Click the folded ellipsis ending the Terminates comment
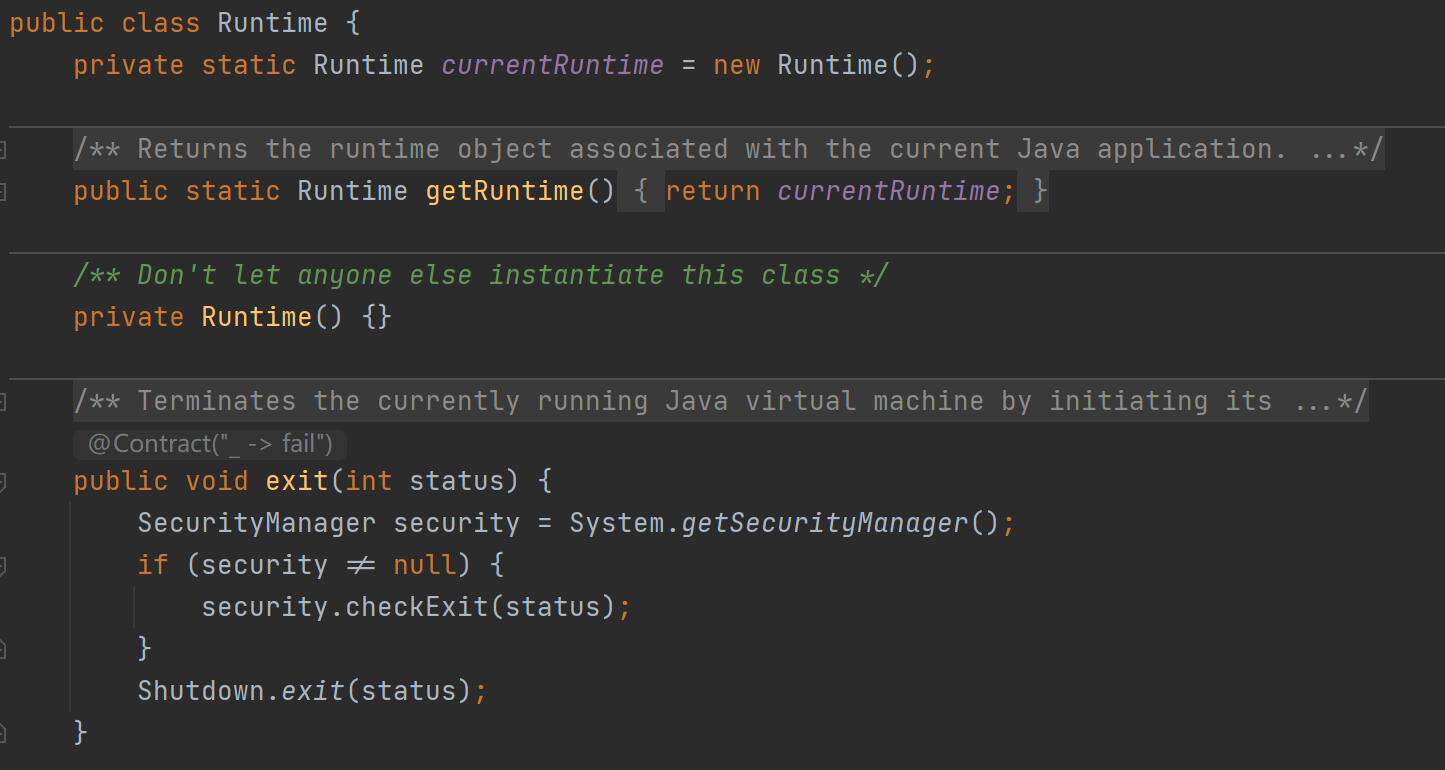1445x770 pixels. [1318, 402]
